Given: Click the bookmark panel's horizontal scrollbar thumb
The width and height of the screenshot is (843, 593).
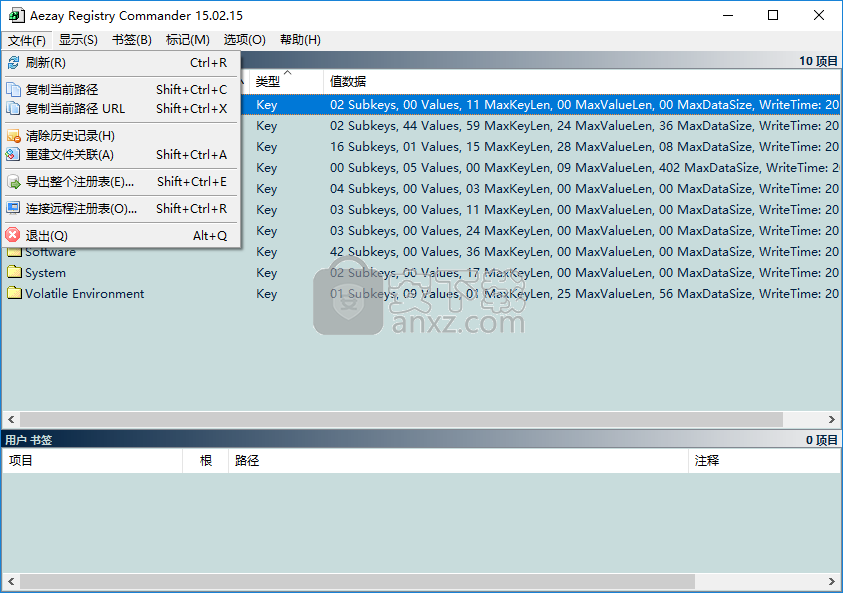Looking at the screenshot, I should (358, 581).
